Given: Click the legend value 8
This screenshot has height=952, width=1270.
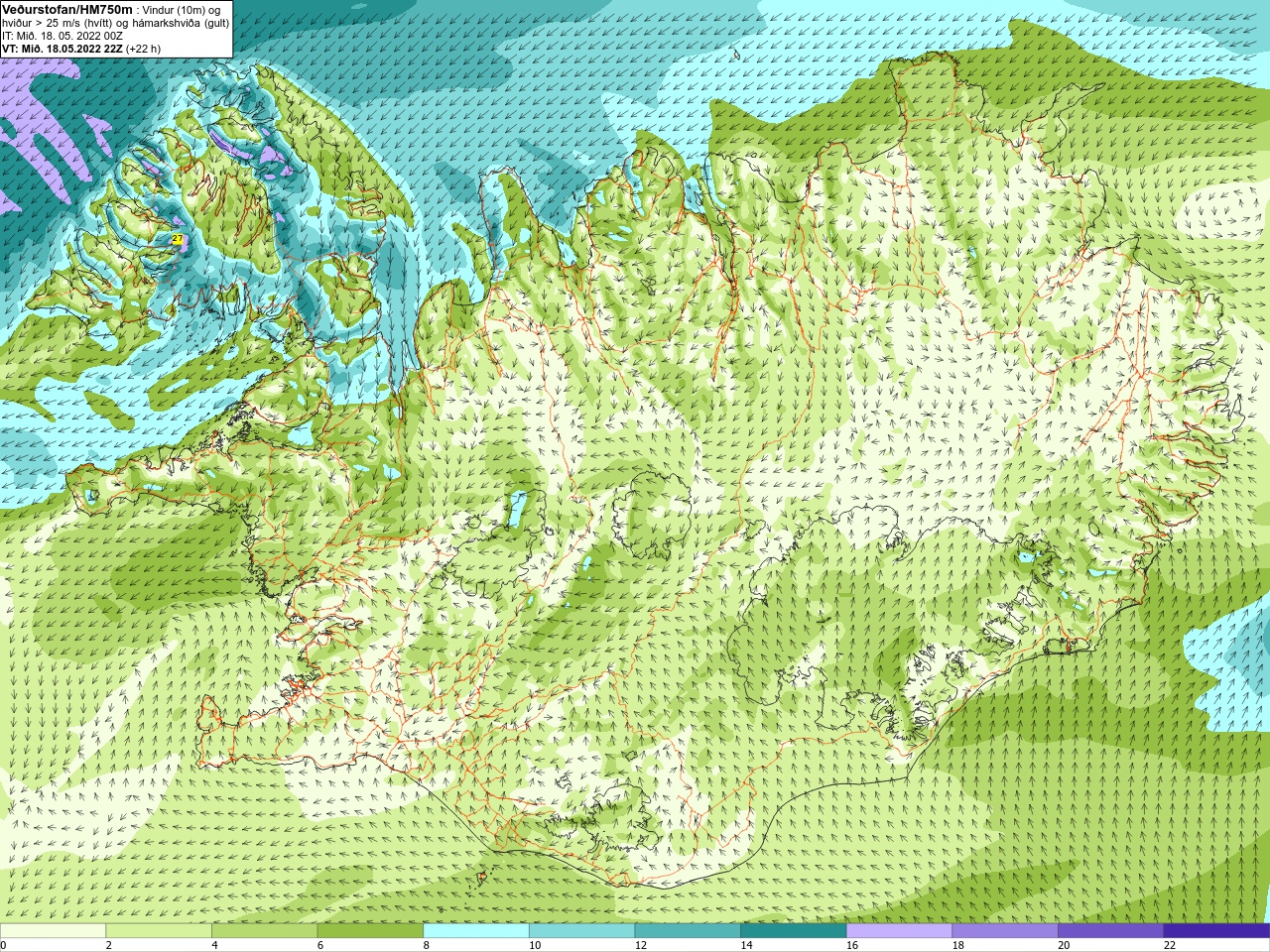Looking at the screenshot, I should [x=427, y=945].
